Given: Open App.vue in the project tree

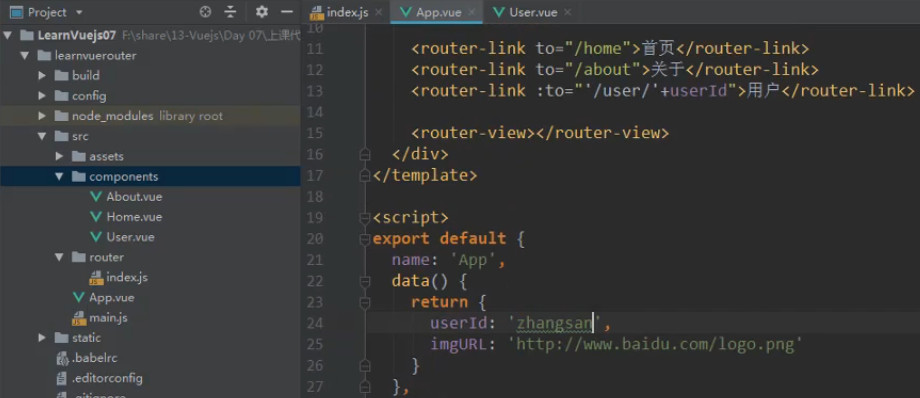Looking at the screenshot, I should [111, 298].
